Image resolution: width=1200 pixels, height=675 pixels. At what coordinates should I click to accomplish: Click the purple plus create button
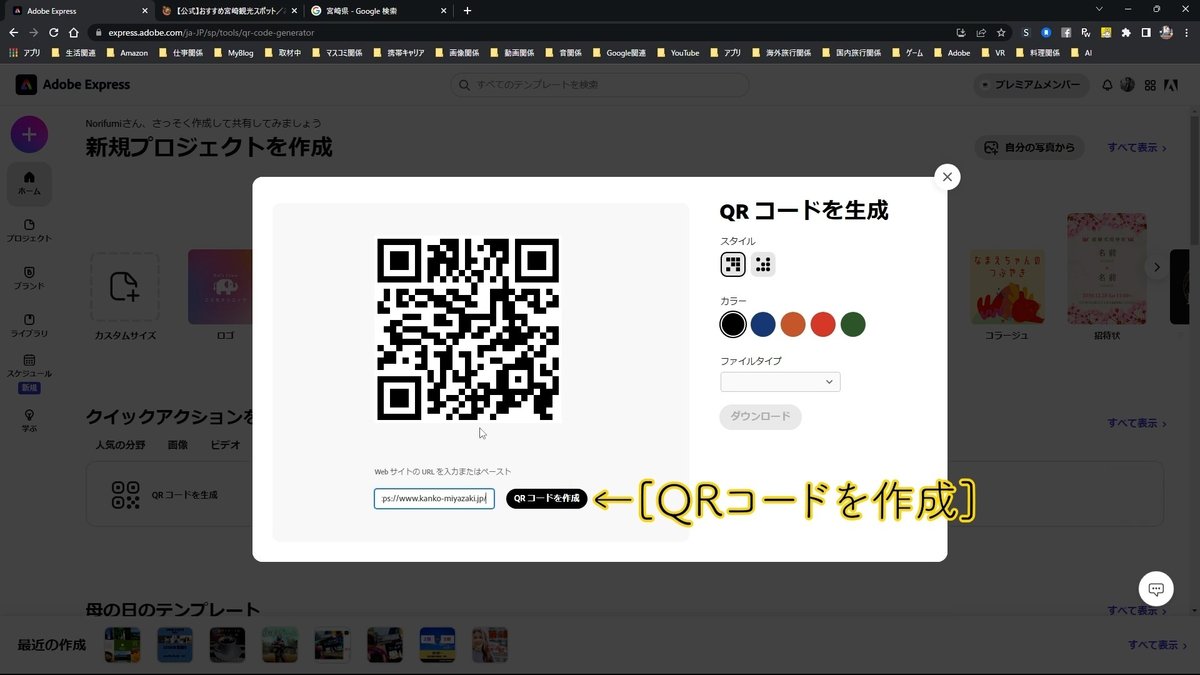click(29, 134)
